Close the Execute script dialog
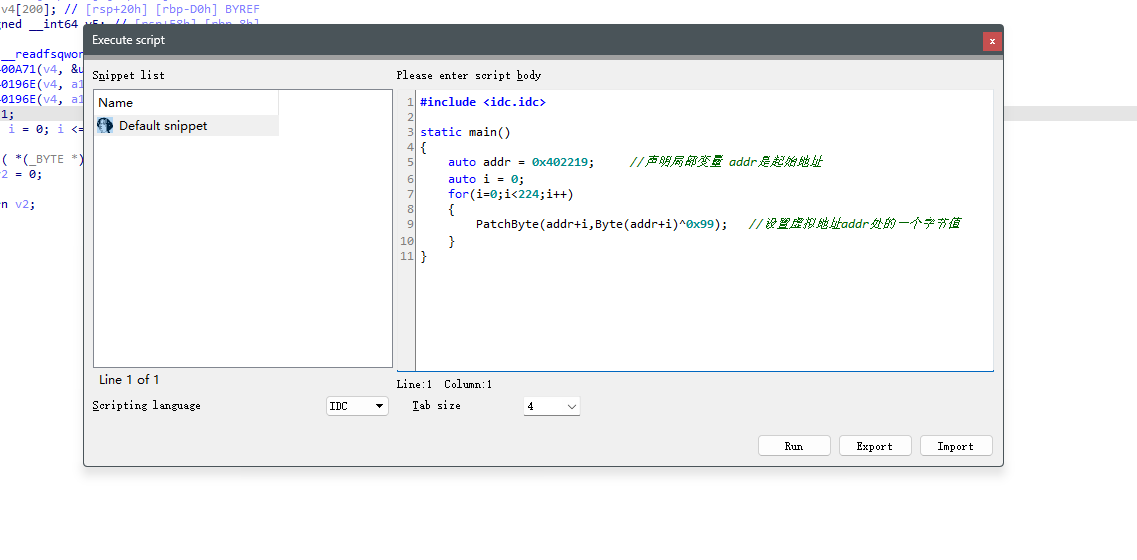Viewport: 1137px width, 560px height. pyautogui.click(x=992, y=41)
